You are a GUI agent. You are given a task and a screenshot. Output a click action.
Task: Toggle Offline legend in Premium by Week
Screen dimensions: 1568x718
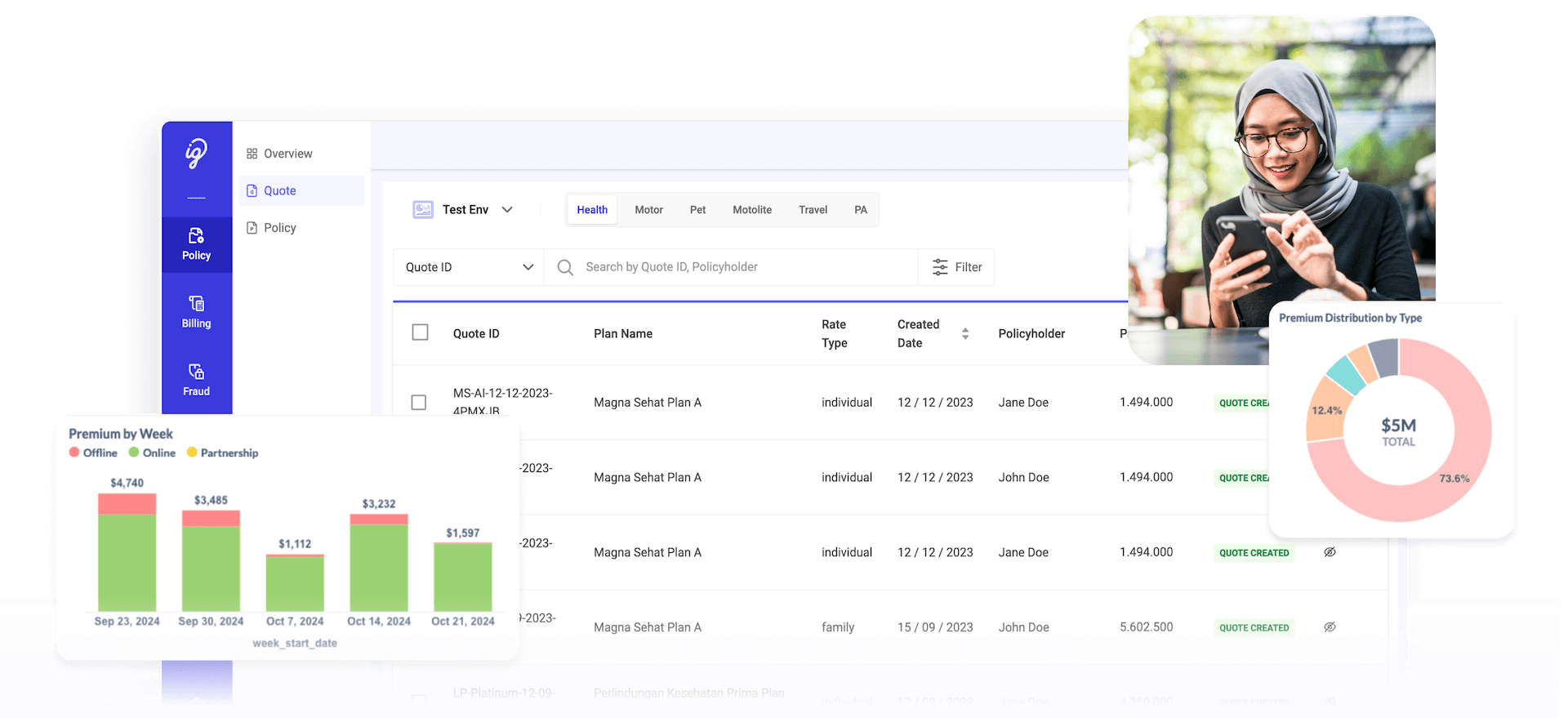click(93, 453)
